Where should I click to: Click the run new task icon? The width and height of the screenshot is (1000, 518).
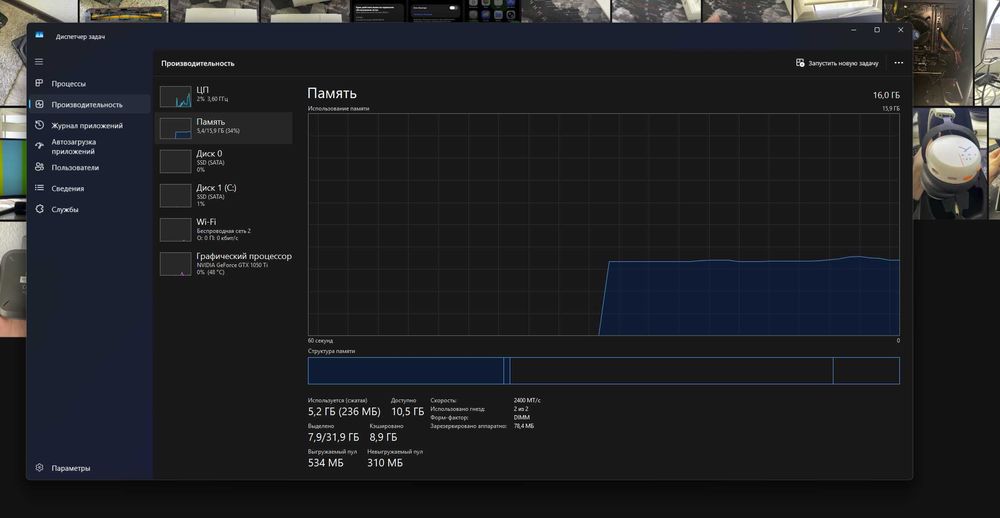800,63
